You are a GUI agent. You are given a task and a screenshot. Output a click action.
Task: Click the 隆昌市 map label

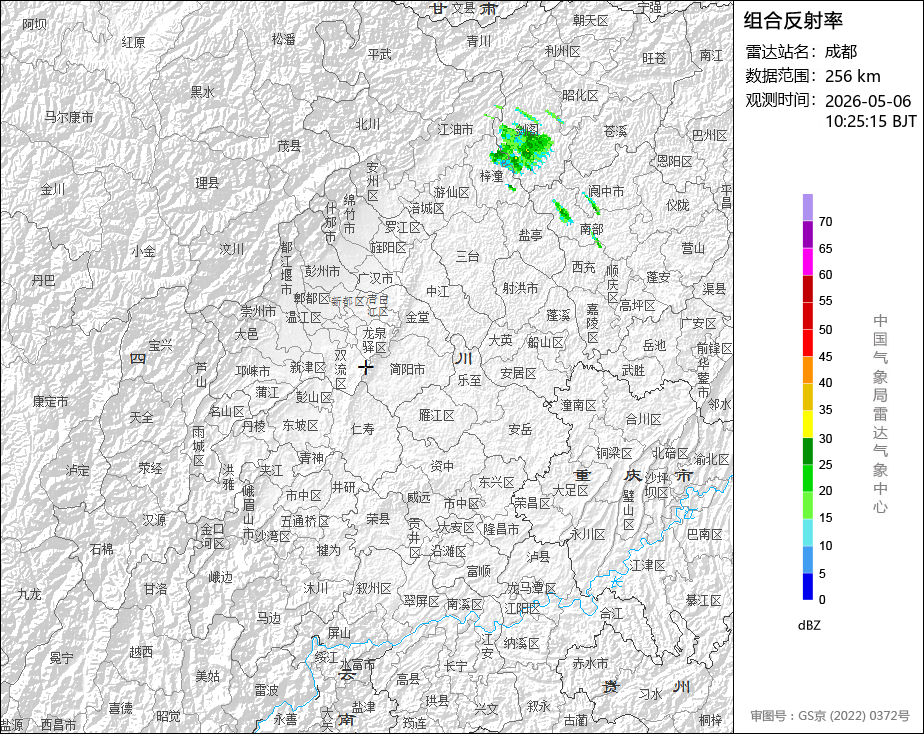(501, 528)
